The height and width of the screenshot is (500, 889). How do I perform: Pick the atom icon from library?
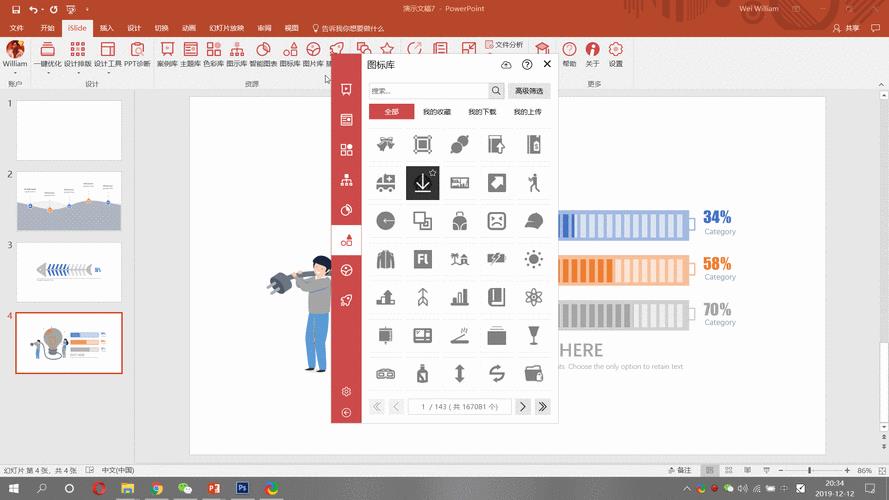click(533, 297)
